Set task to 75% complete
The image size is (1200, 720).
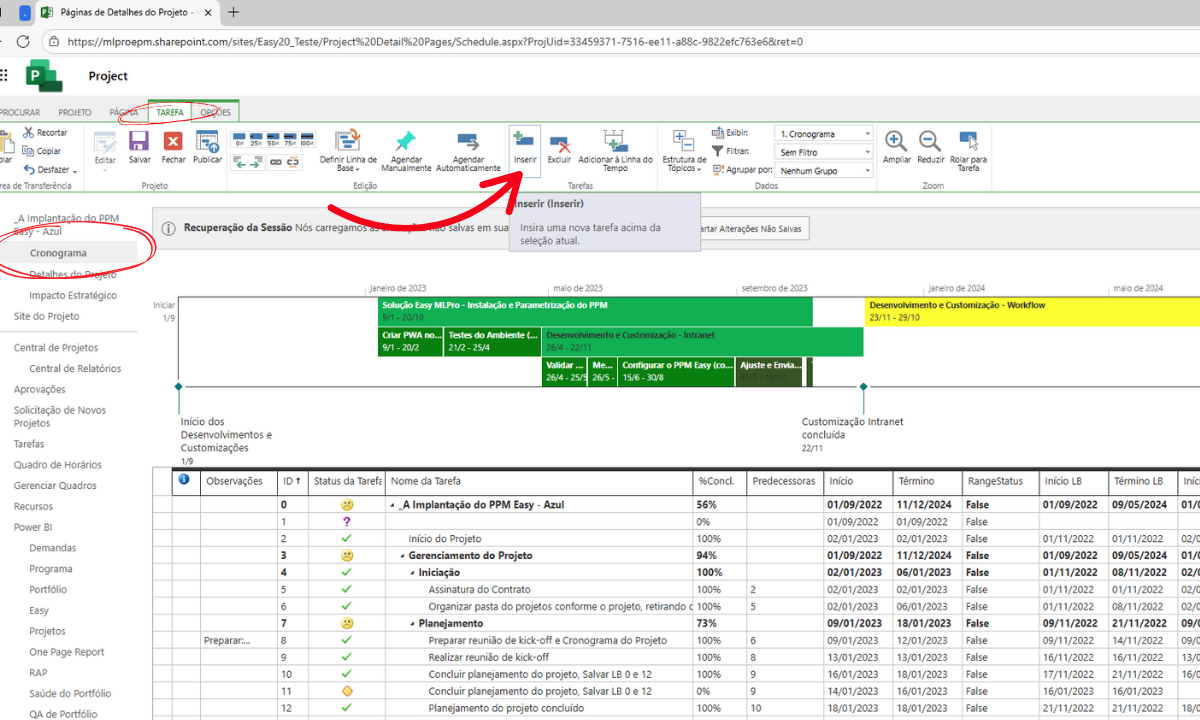pyautogui.click(x=291, y=142)
